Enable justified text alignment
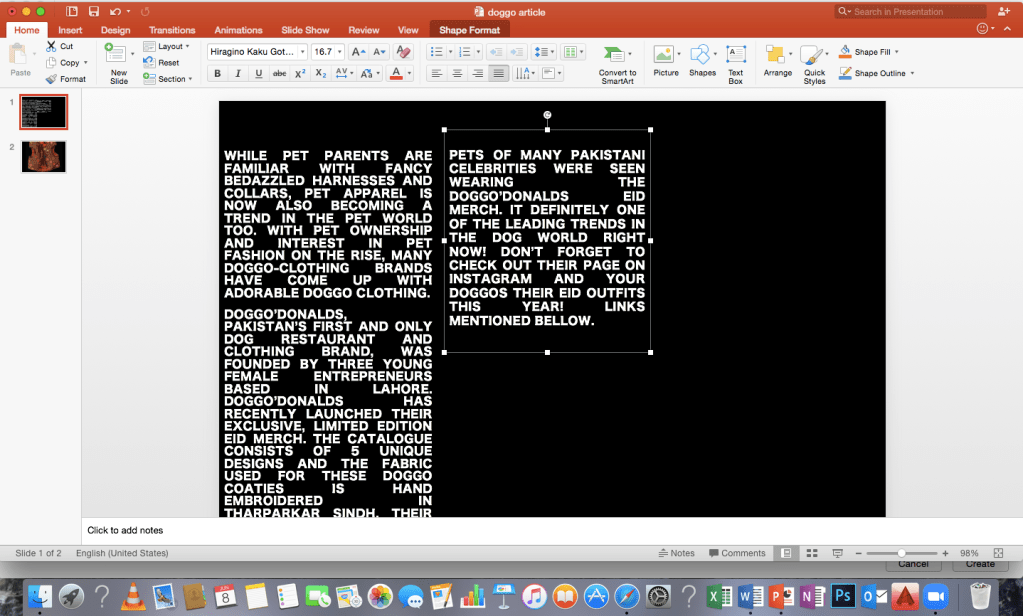The width and height of the screenshot is (1023, 616). (x=498, y=73)
